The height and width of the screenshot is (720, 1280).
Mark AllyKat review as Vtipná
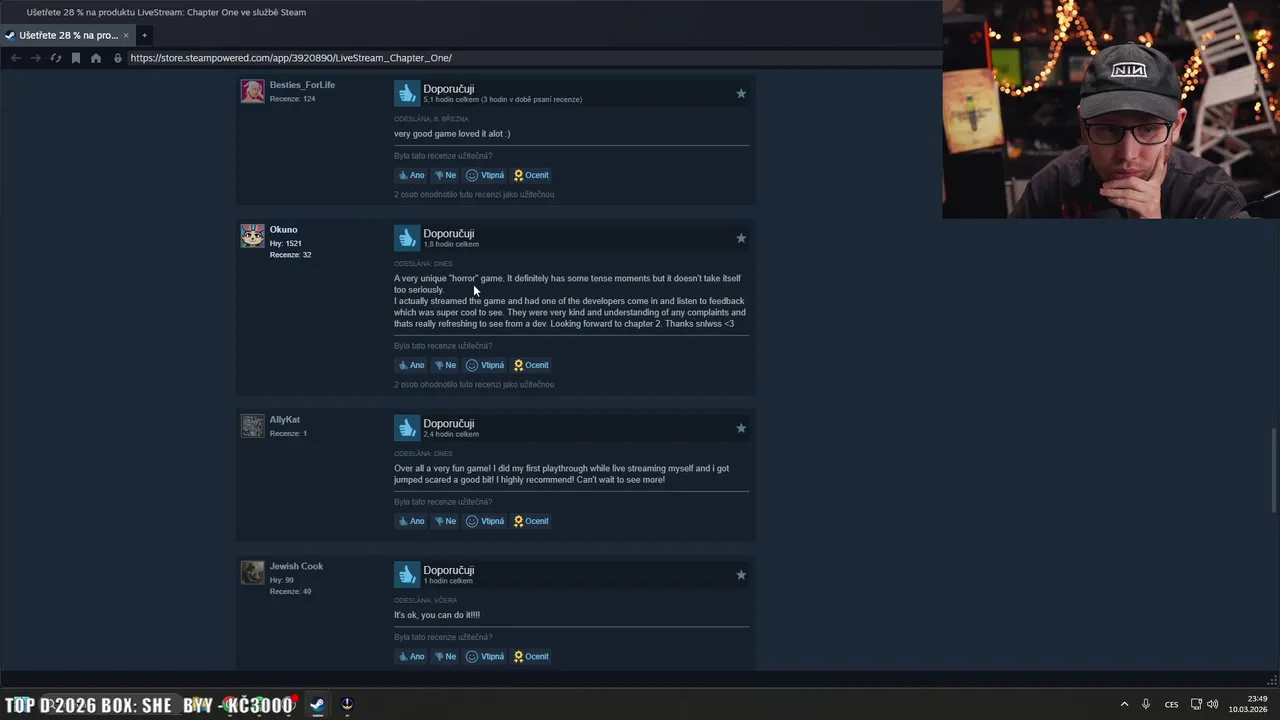coord(485,521)
